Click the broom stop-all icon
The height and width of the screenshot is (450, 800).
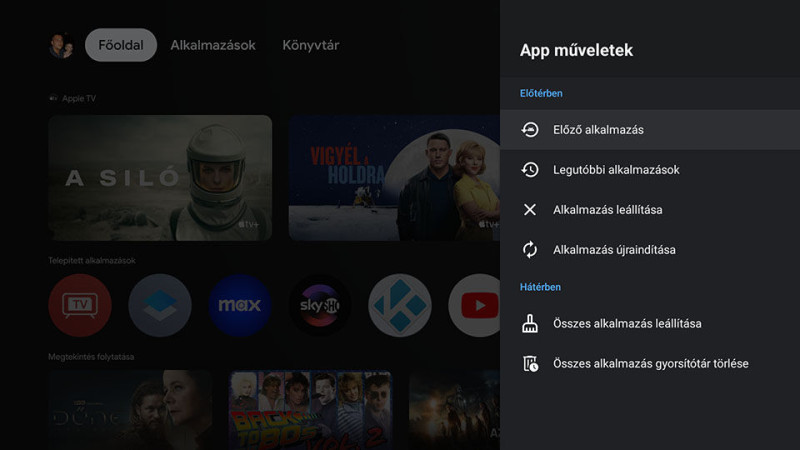pos(530,323)
